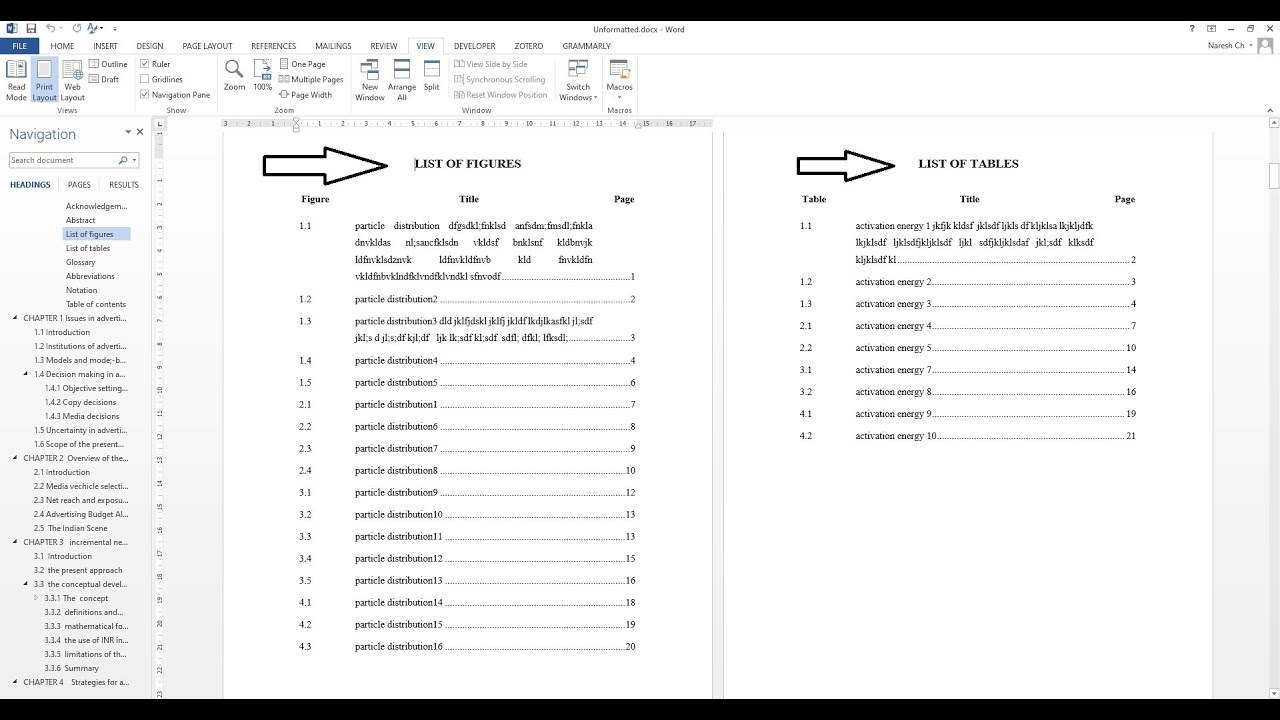
Task: Go to List of tables heading
Action: (x=88, y=248)
